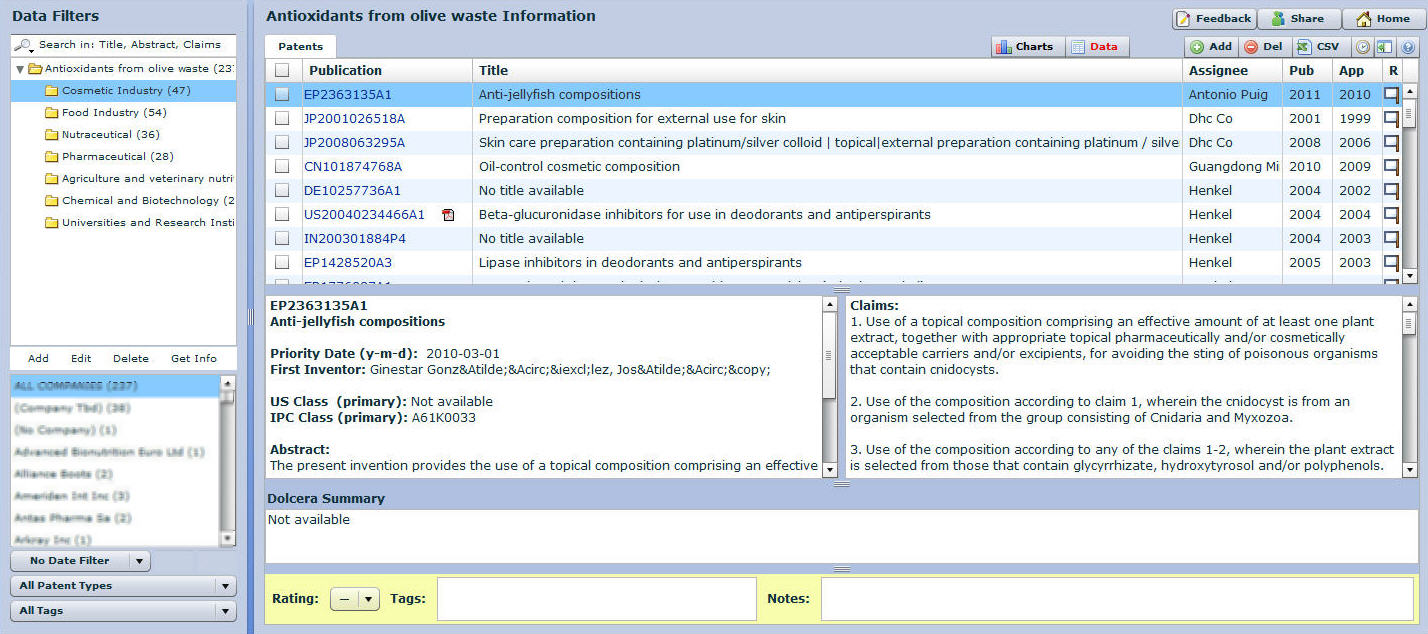Click the panel layout toggle icon
The height and width of the screenshot is (634, 1428).
click(1385, 47)
